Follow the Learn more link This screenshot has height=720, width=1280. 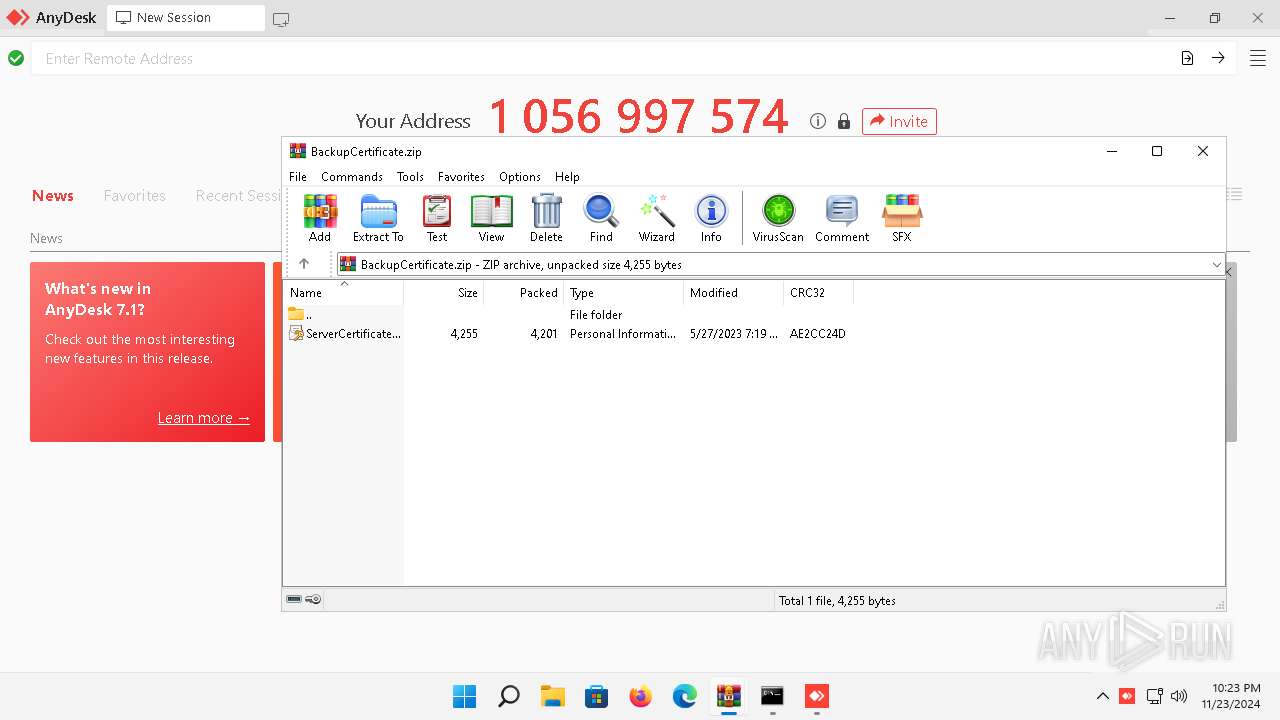(x=204, y=418)
